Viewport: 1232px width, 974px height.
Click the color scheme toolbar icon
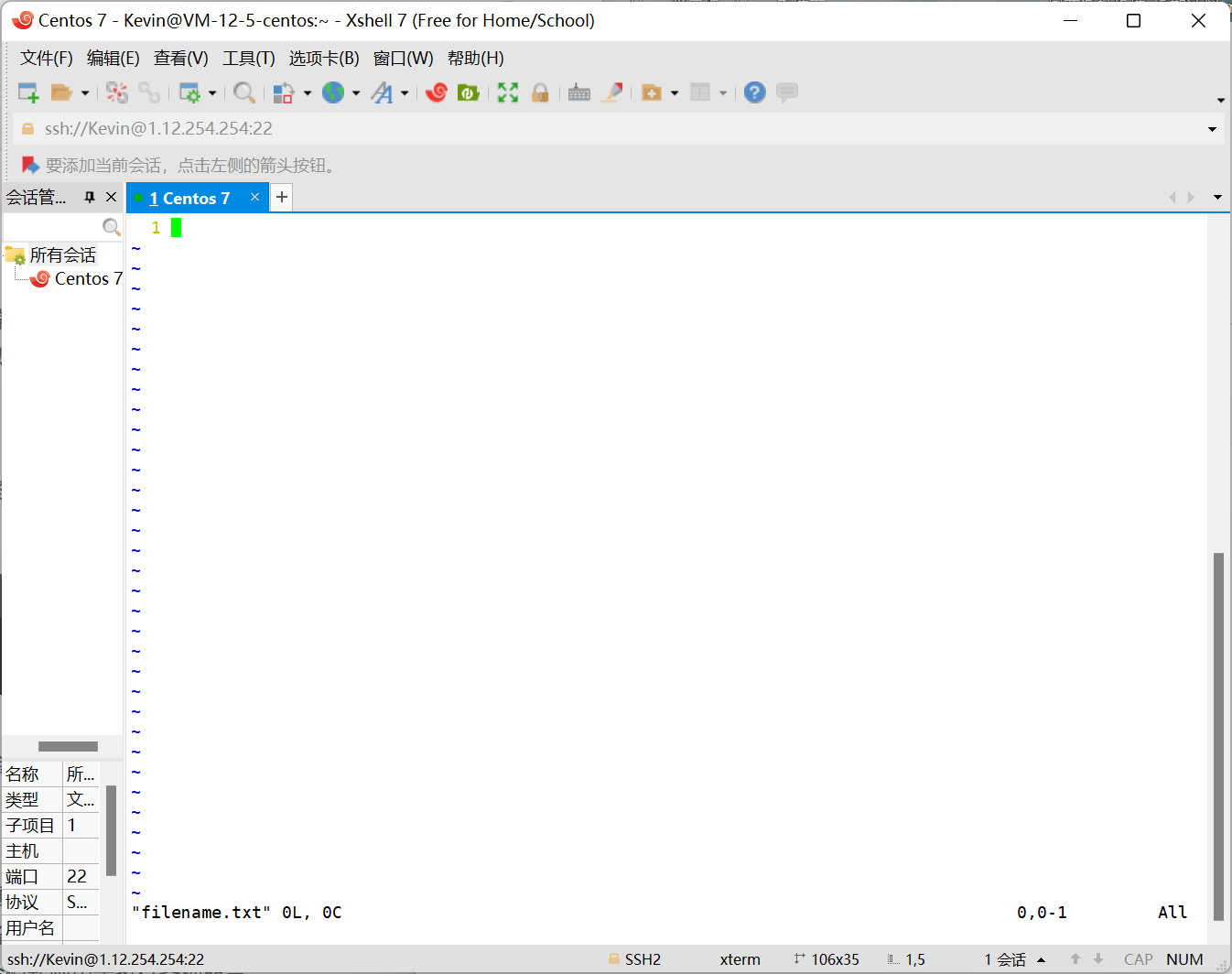[x=284, y=92]
